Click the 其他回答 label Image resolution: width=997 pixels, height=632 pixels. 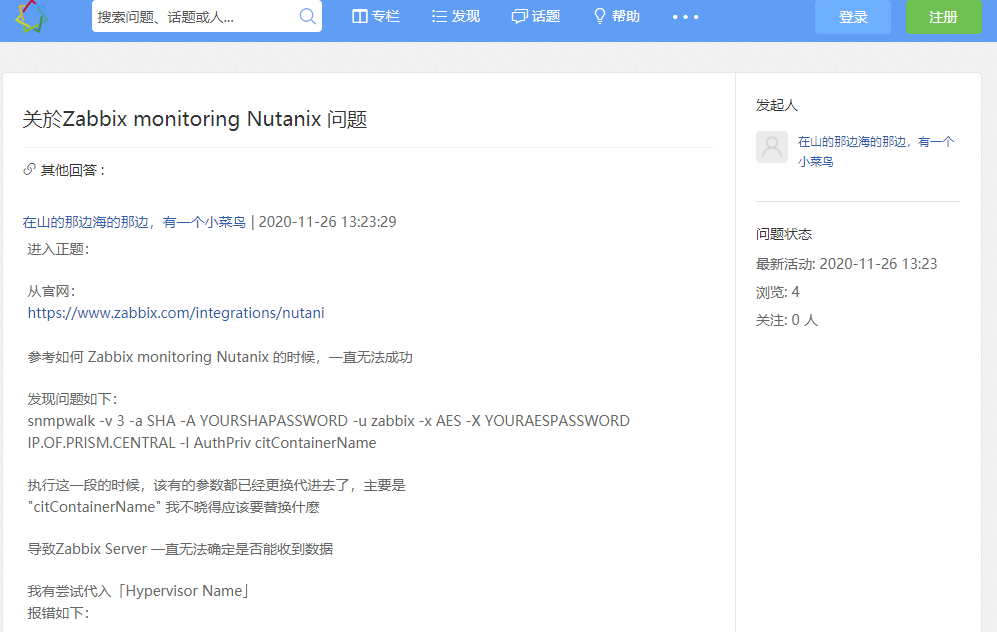tap(72, 170)
